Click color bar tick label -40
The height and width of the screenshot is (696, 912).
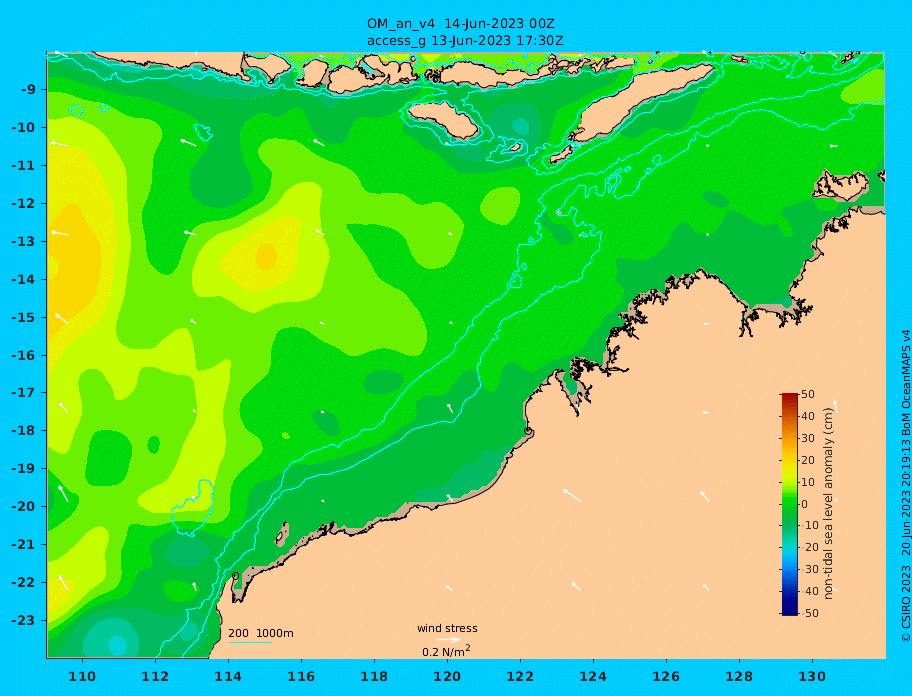(x=808, y=591)
